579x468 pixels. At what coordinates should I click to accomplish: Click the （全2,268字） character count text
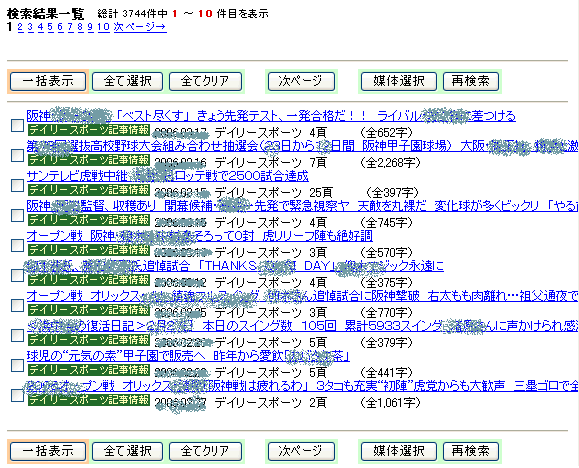pyautogui.click(x=390, y=163)
